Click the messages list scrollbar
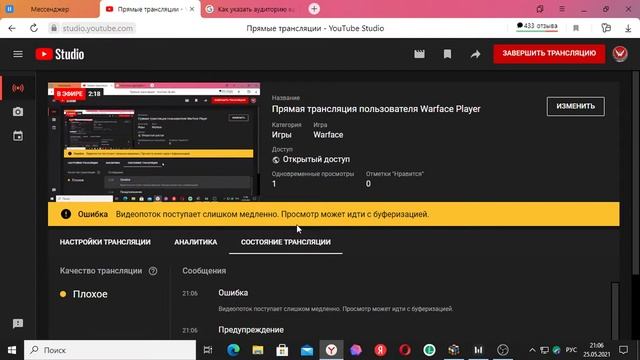This screenshot has width=640, height=360. 615,310
